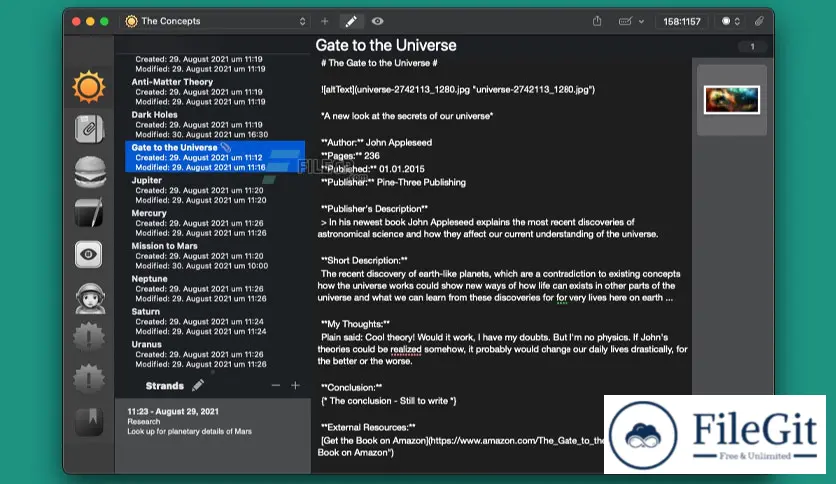836x484 pixels.
Task: Select the Gate to the Universe note
Action: tap(215, 157)
